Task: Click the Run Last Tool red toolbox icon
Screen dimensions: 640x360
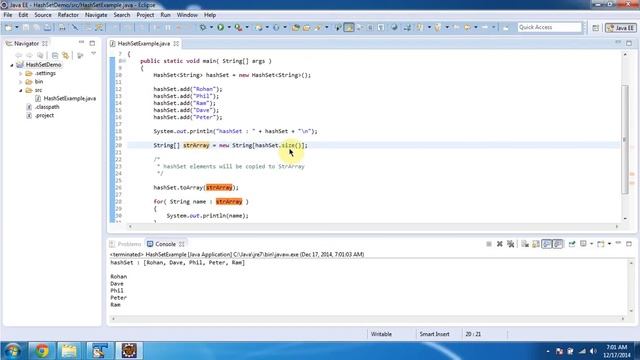Action: [238, 27]
